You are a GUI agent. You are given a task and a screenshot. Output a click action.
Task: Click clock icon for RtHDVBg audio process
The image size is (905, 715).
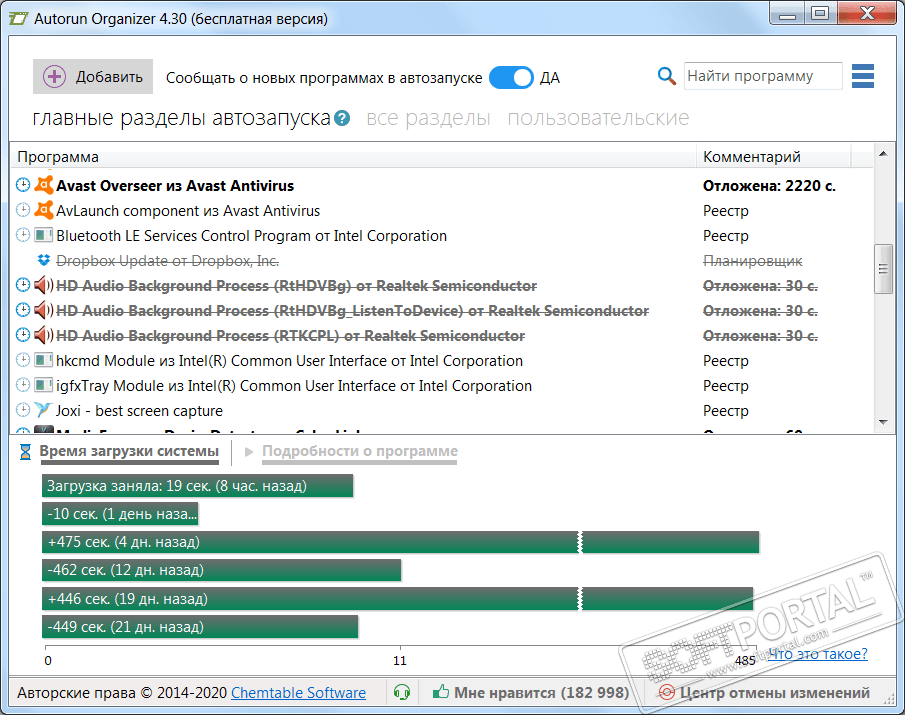point(23,284)
